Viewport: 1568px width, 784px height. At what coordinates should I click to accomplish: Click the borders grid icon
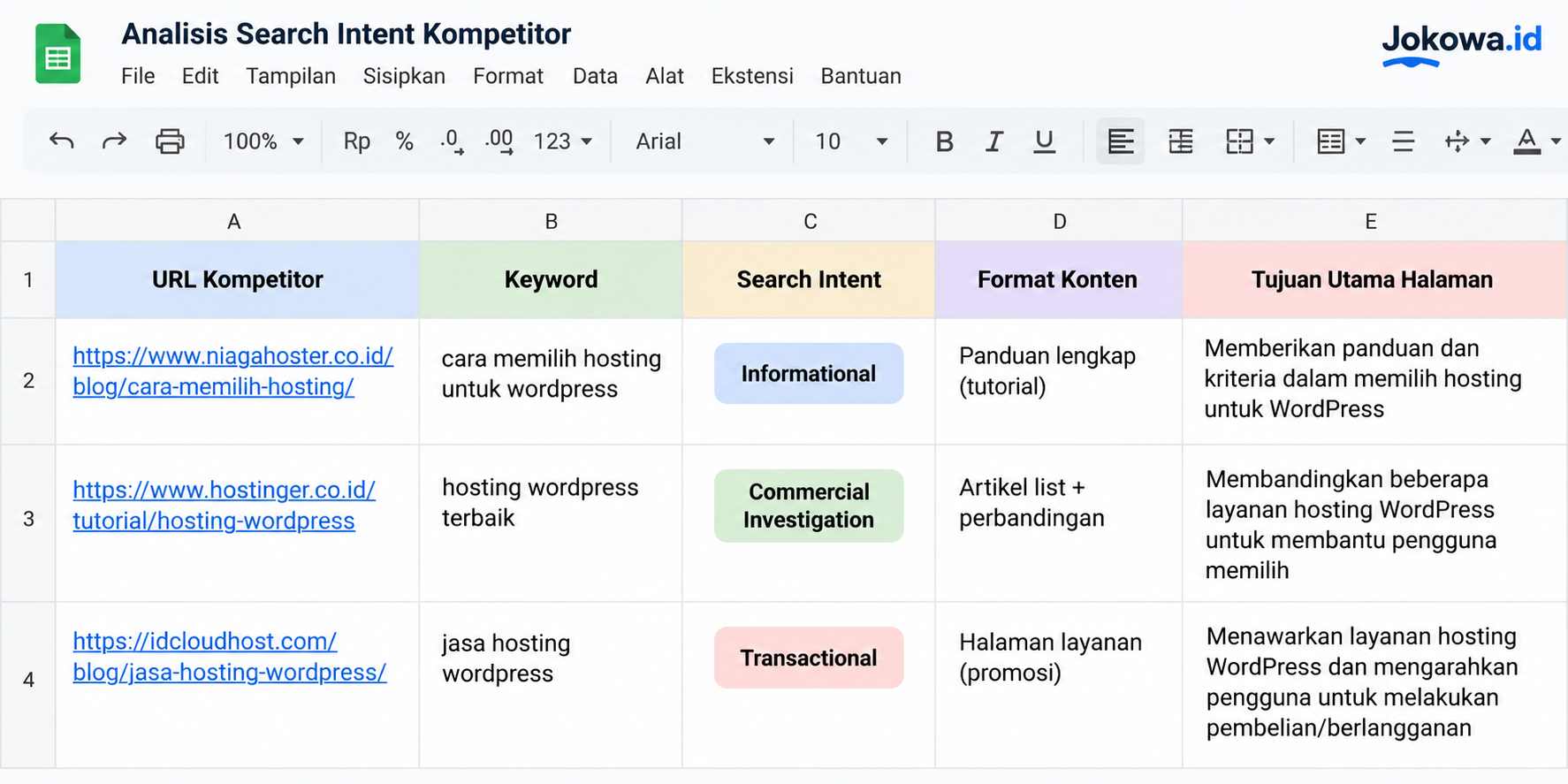click(x=1239, y=141)
